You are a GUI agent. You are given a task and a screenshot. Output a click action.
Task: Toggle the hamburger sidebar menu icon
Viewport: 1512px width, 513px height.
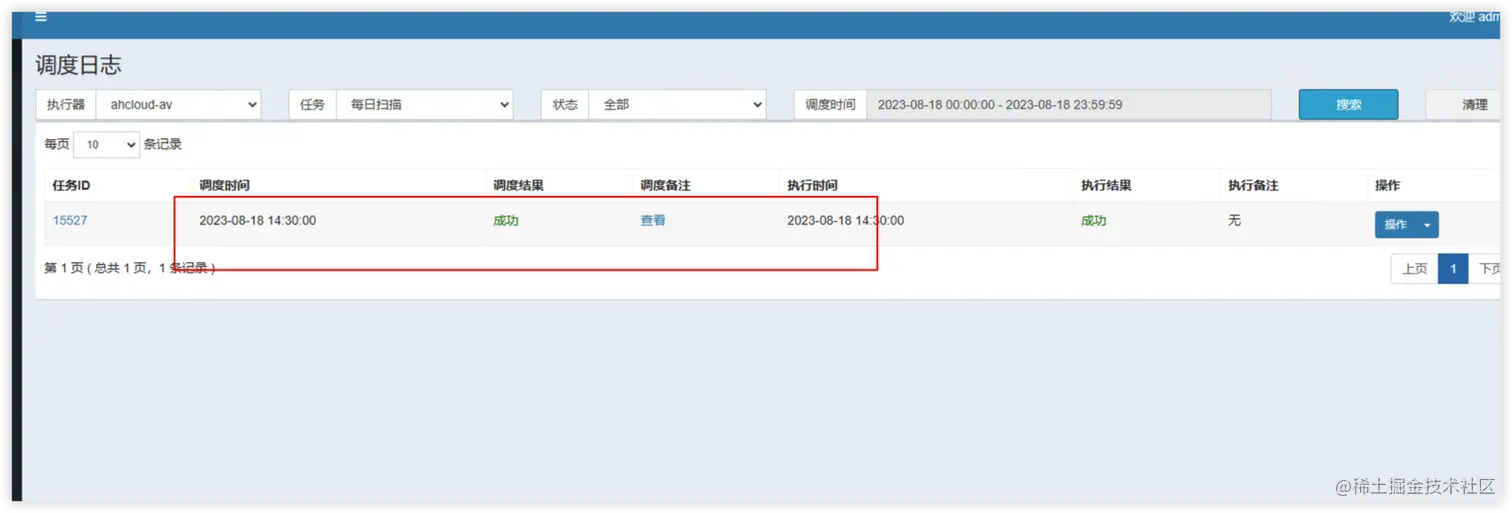[41, 17]
